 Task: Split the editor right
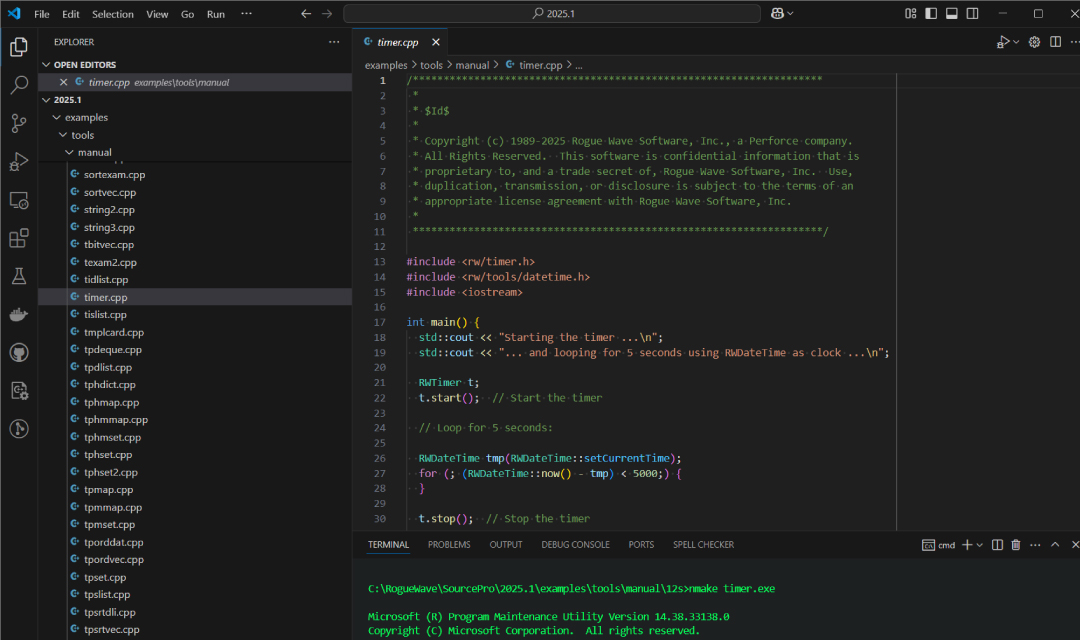pyautogui.click(x=1056, y=42)
